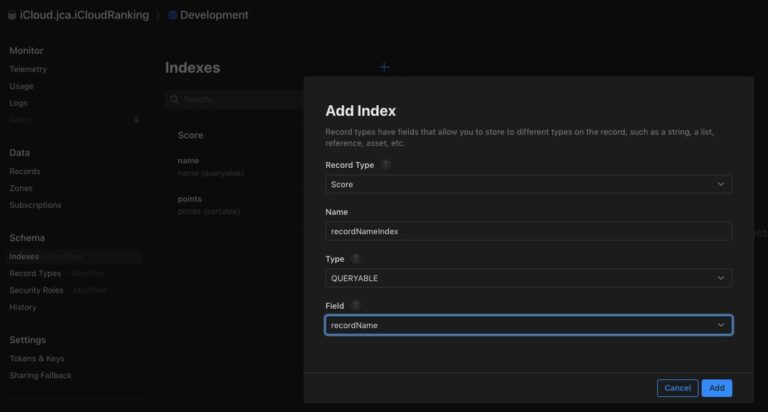The width and height of the screenshot is (768, 412).
Task: Expand the Field dropdown showing recordName
Action: [x=528, y=325]
